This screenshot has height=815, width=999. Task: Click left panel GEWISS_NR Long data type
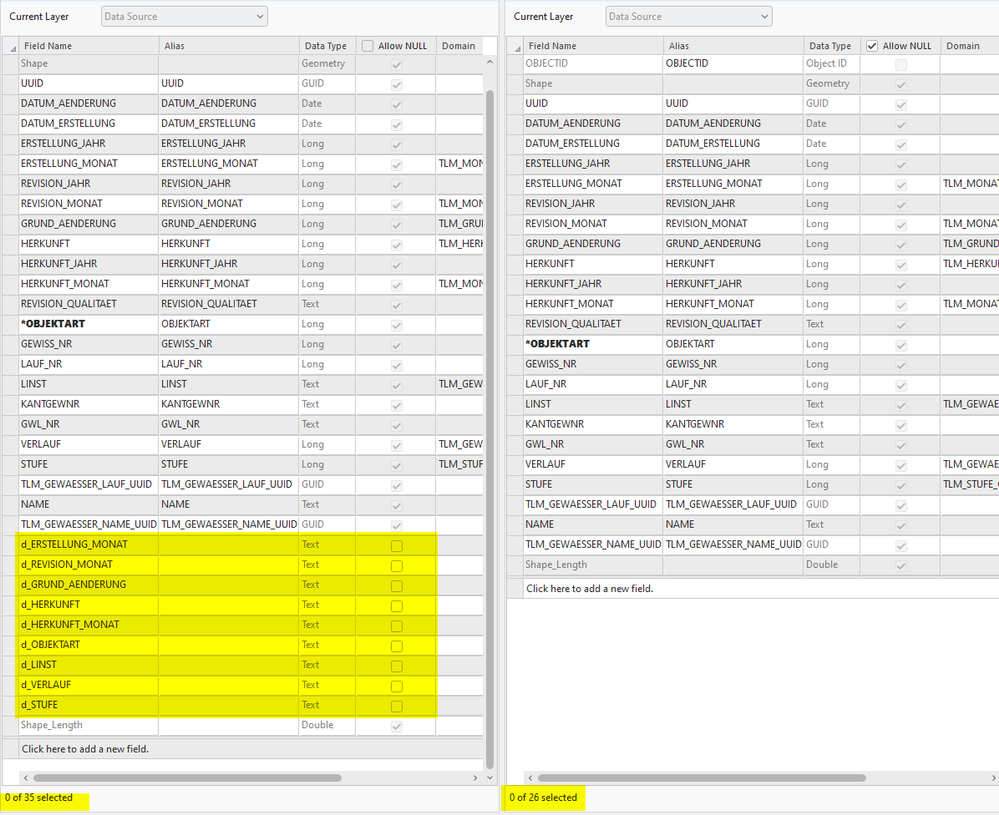(x=327, y=343)
